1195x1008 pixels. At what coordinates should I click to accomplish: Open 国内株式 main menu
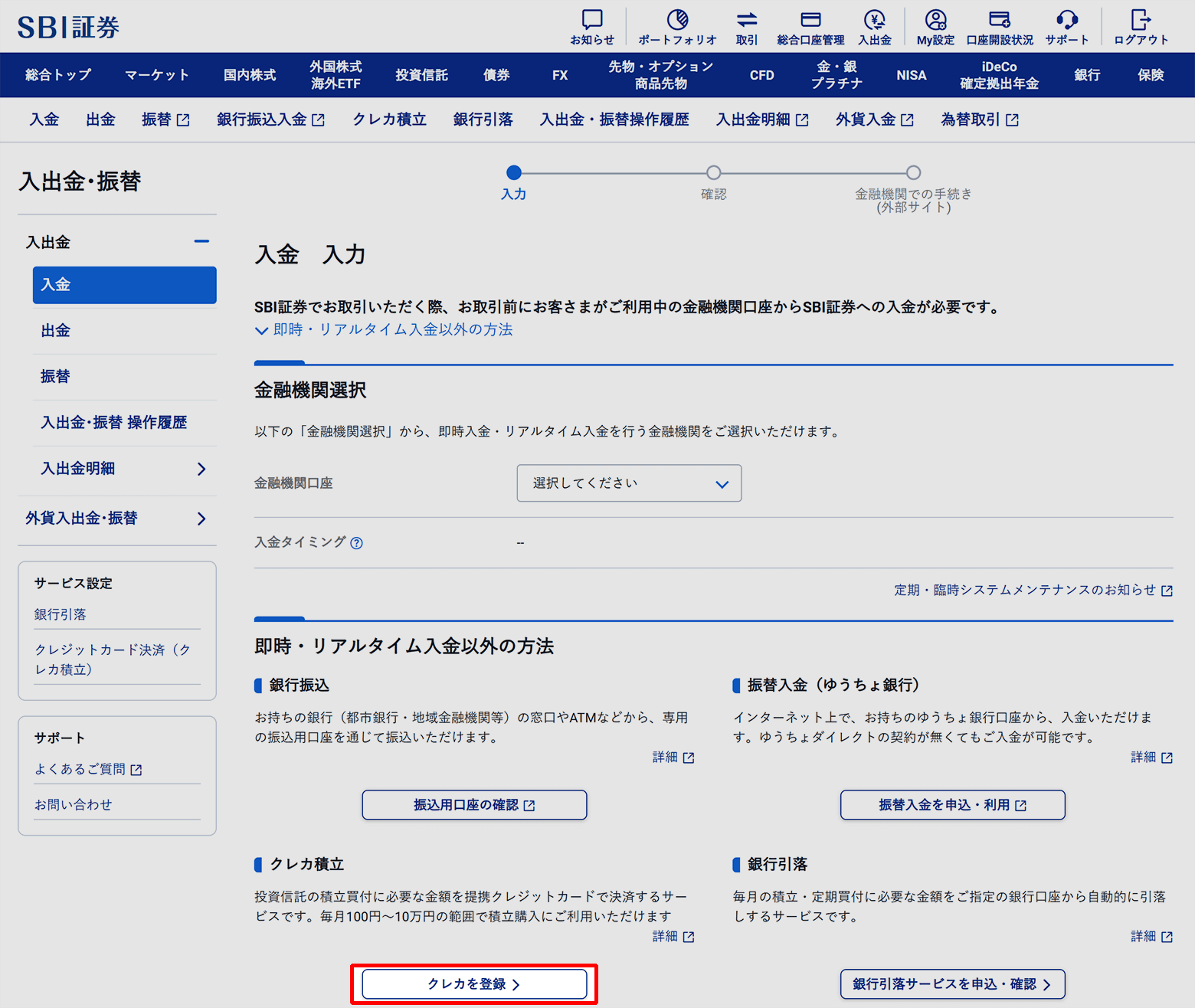tap(250, 75)
